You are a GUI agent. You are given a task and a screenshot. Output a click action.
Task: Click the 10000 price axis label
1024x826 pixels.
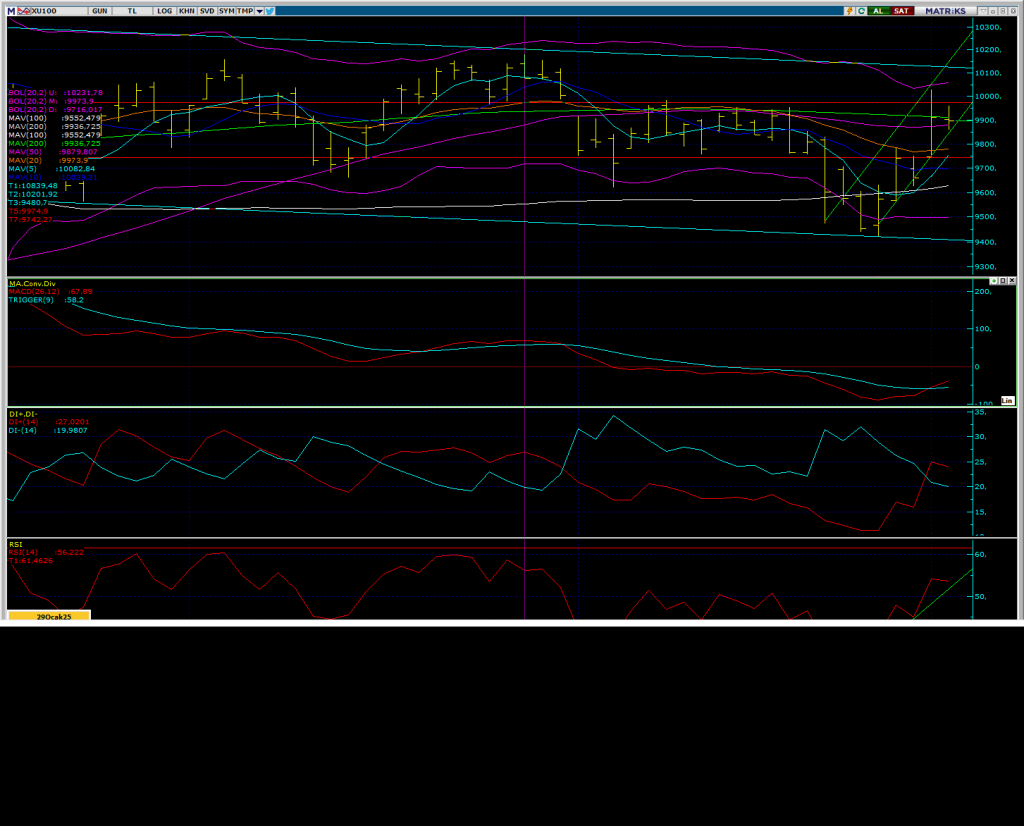coord(987,97)
